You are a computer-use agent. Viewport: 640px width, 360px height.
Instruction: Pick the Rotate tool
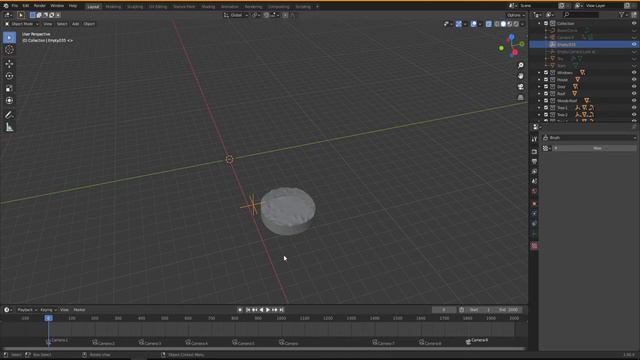[9, 76]
